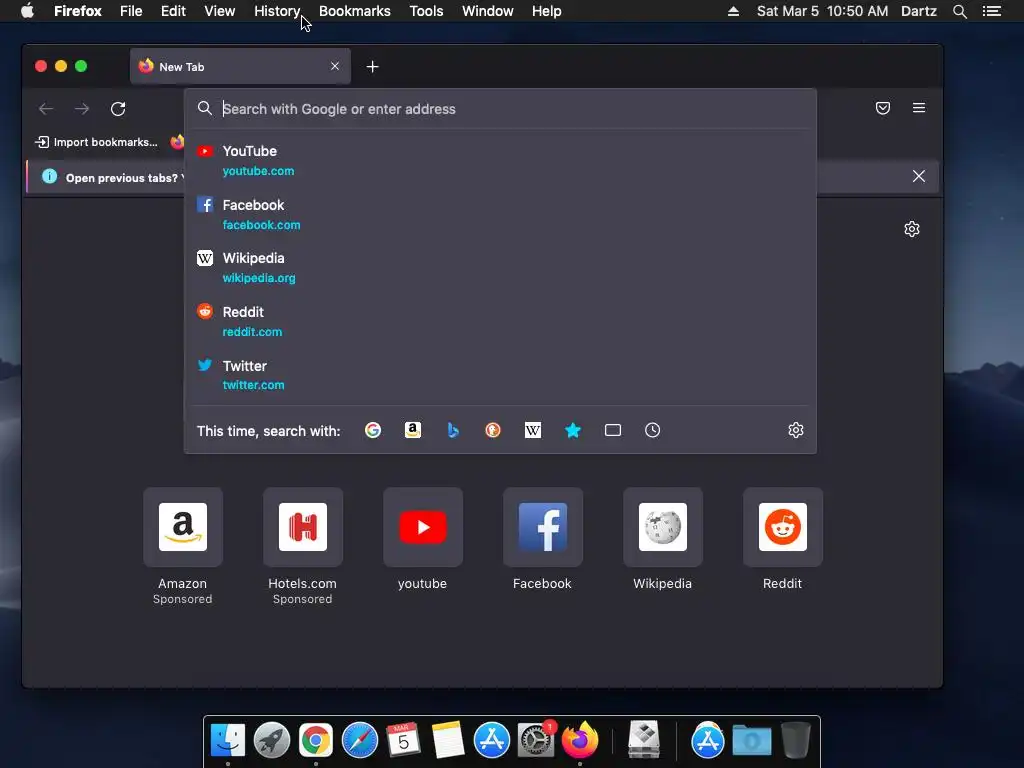Image resolution: width=1024 pixels, height=768 pixels.
Task: Search this time with Google icon
Action: [373, 430]
